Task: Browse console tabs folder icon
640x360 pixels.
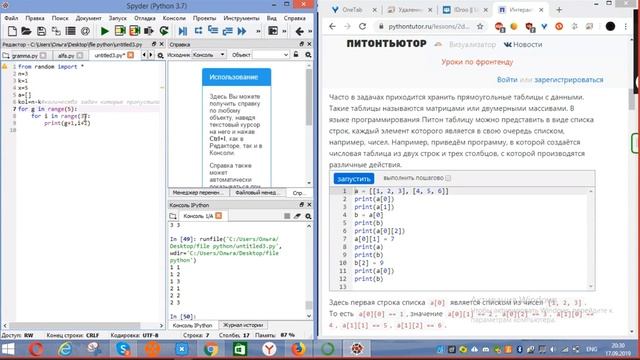Action: click(173, 216)
